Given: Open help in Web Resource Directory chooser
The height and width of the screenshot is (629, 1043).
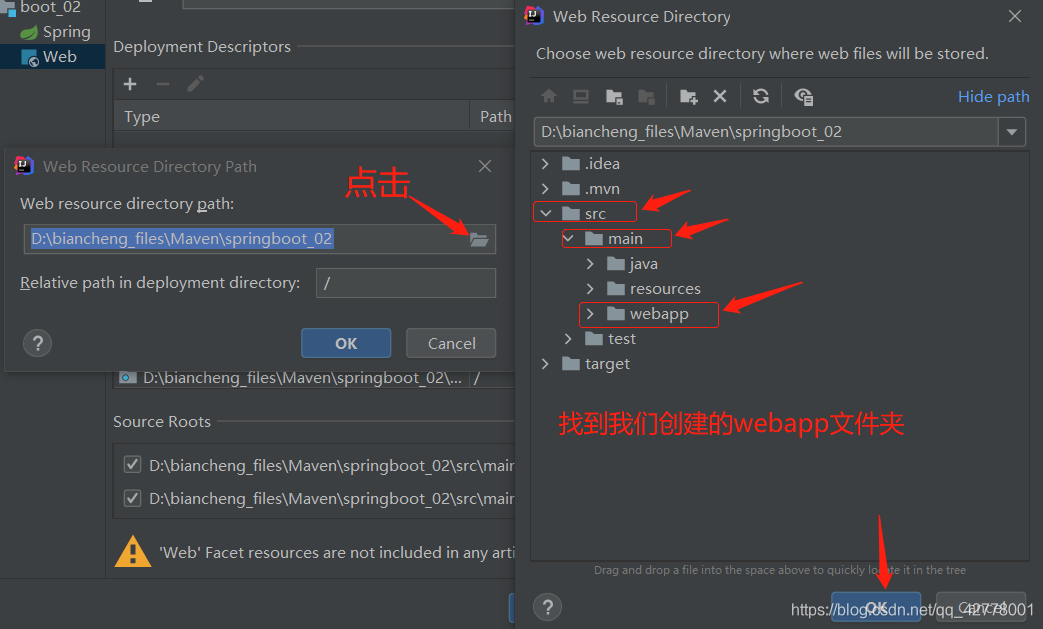Looking at the screenshot, I should point(547,606).
